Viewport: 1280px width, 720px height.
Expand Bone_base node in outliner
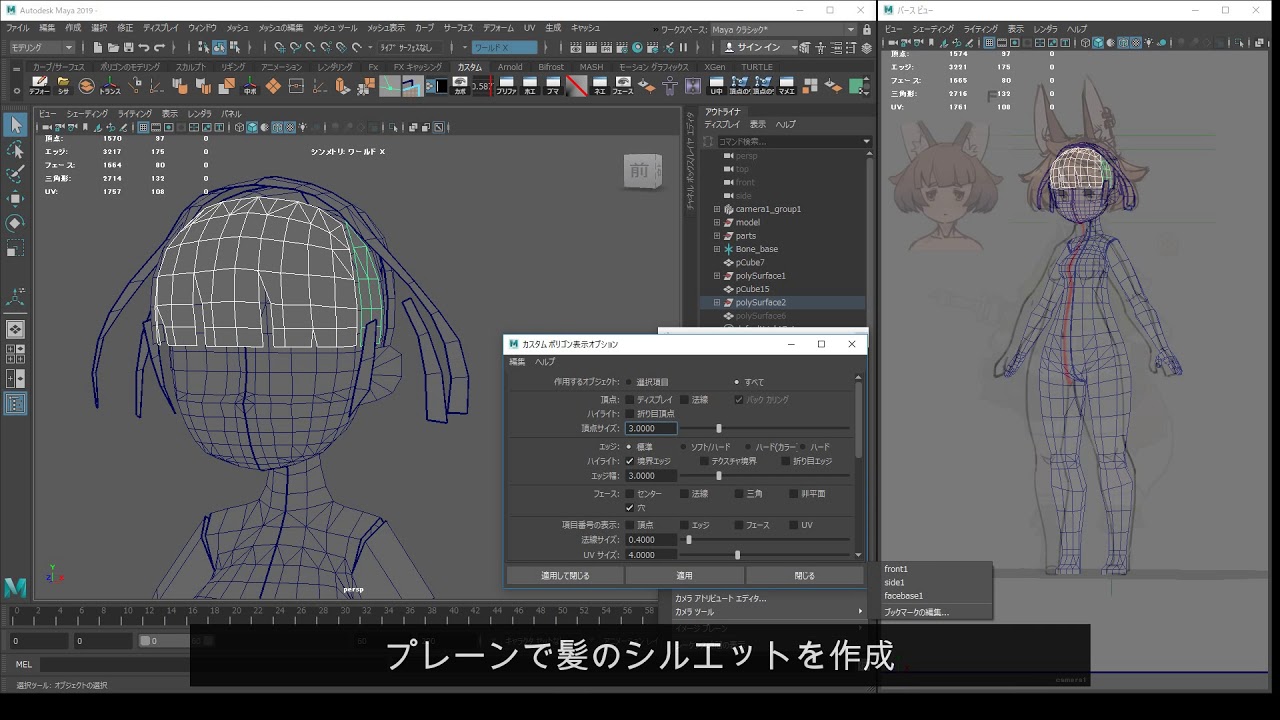tap(717, 249)
